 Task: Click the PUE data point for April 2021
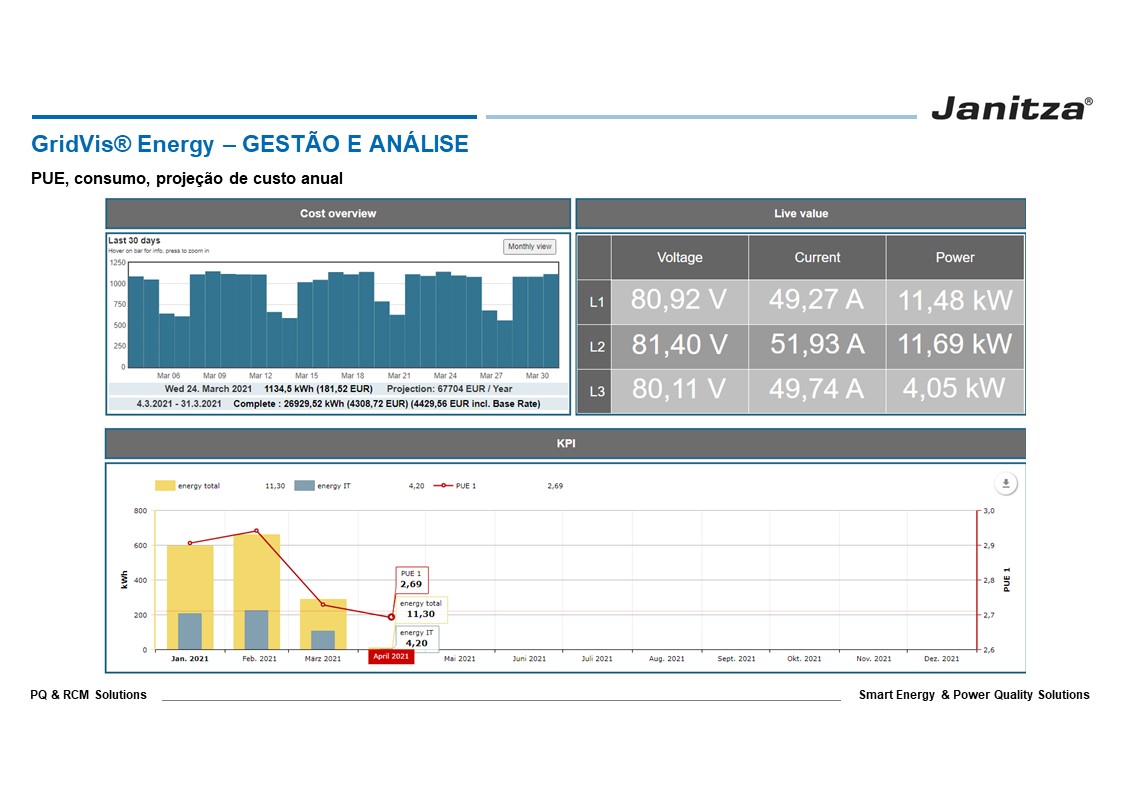coord(391,616)
